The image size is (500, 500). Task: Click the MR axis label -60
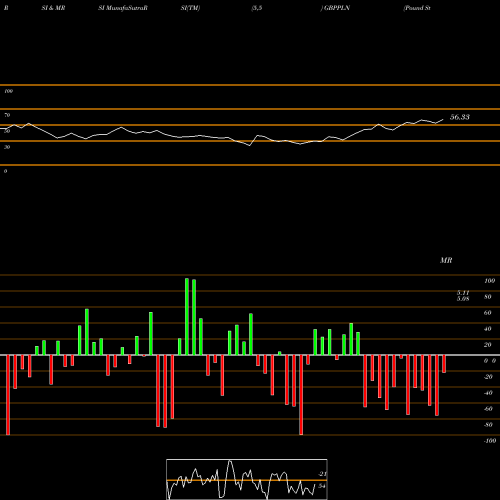point(488,409)
